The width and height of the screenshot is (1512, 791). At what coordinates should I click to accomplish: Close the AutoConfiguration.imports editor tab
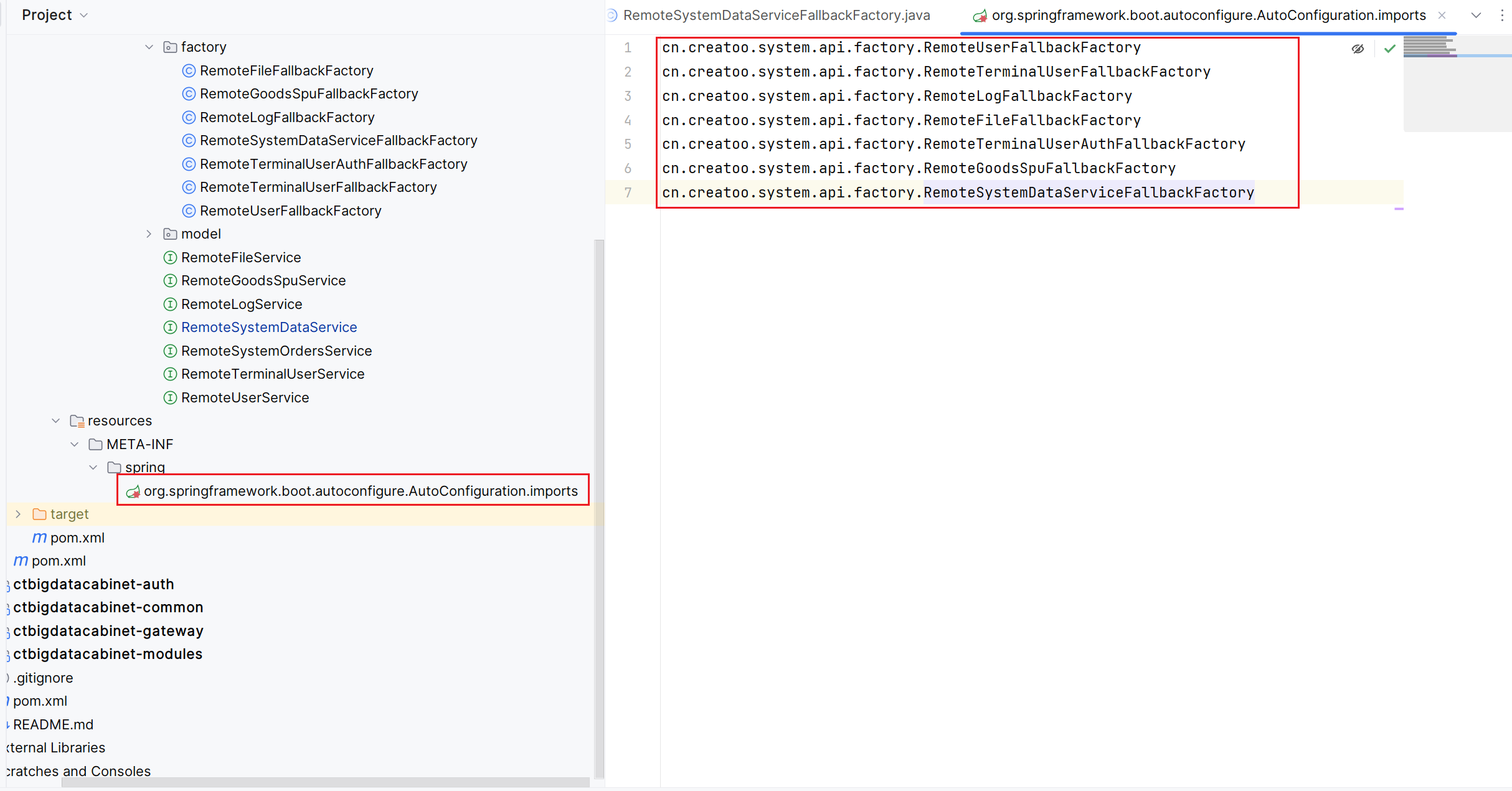[1442, 16]
